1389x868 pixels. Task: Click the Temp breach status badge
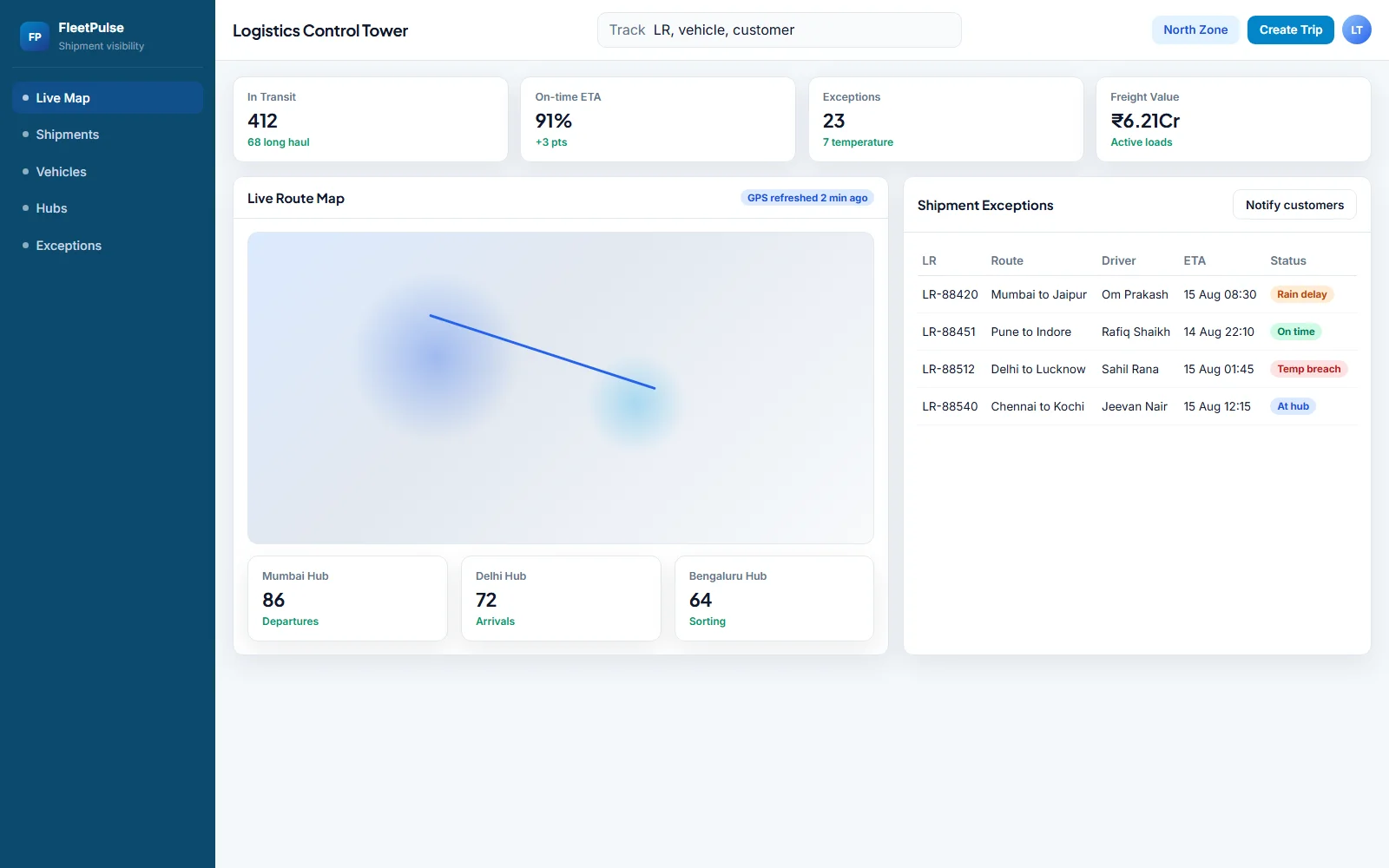coord(1308,369)
